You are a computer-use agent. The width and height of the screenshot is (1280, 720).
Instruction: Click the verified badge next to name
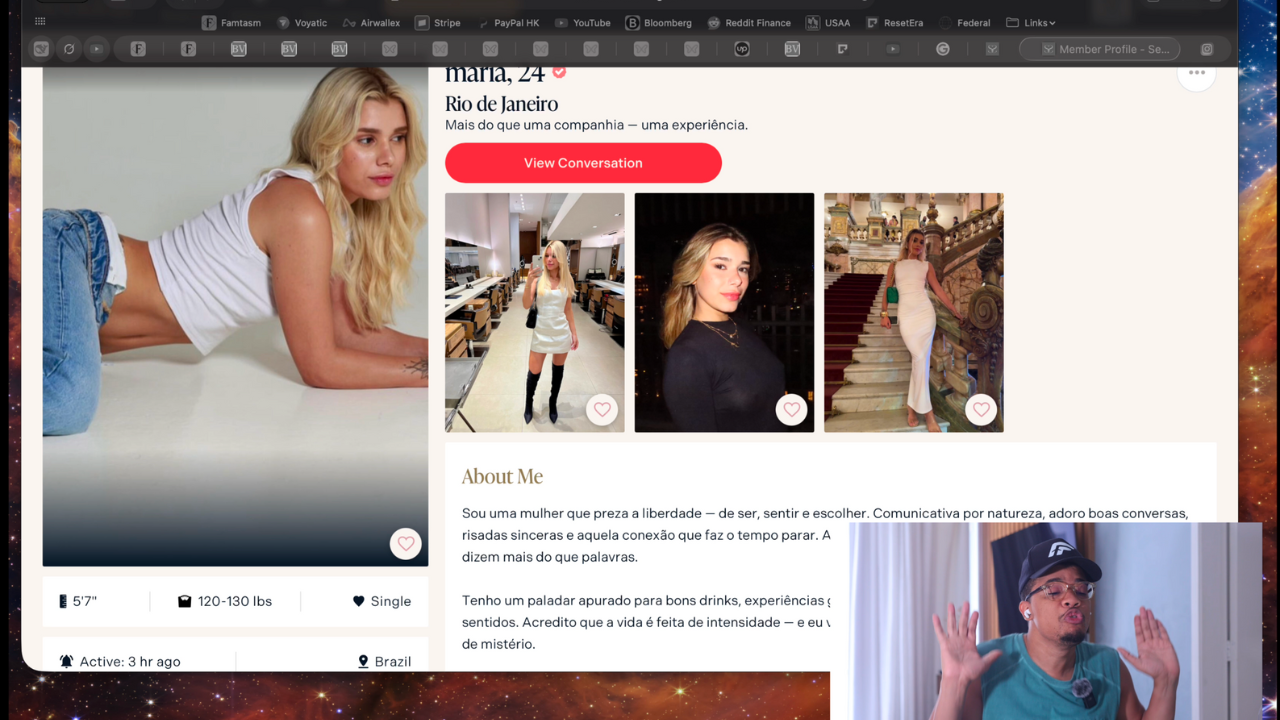tap(560, 73)
